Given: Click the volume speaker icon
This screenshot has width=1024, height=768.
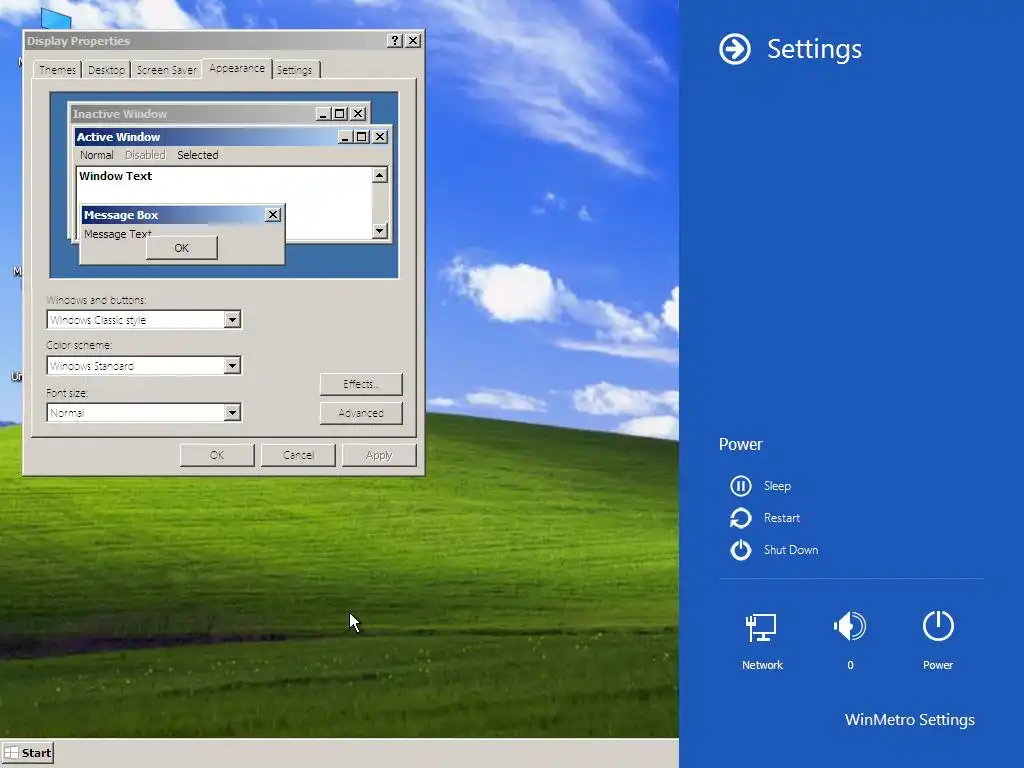Looking at the screenshot, I should (x=850, y=626).
